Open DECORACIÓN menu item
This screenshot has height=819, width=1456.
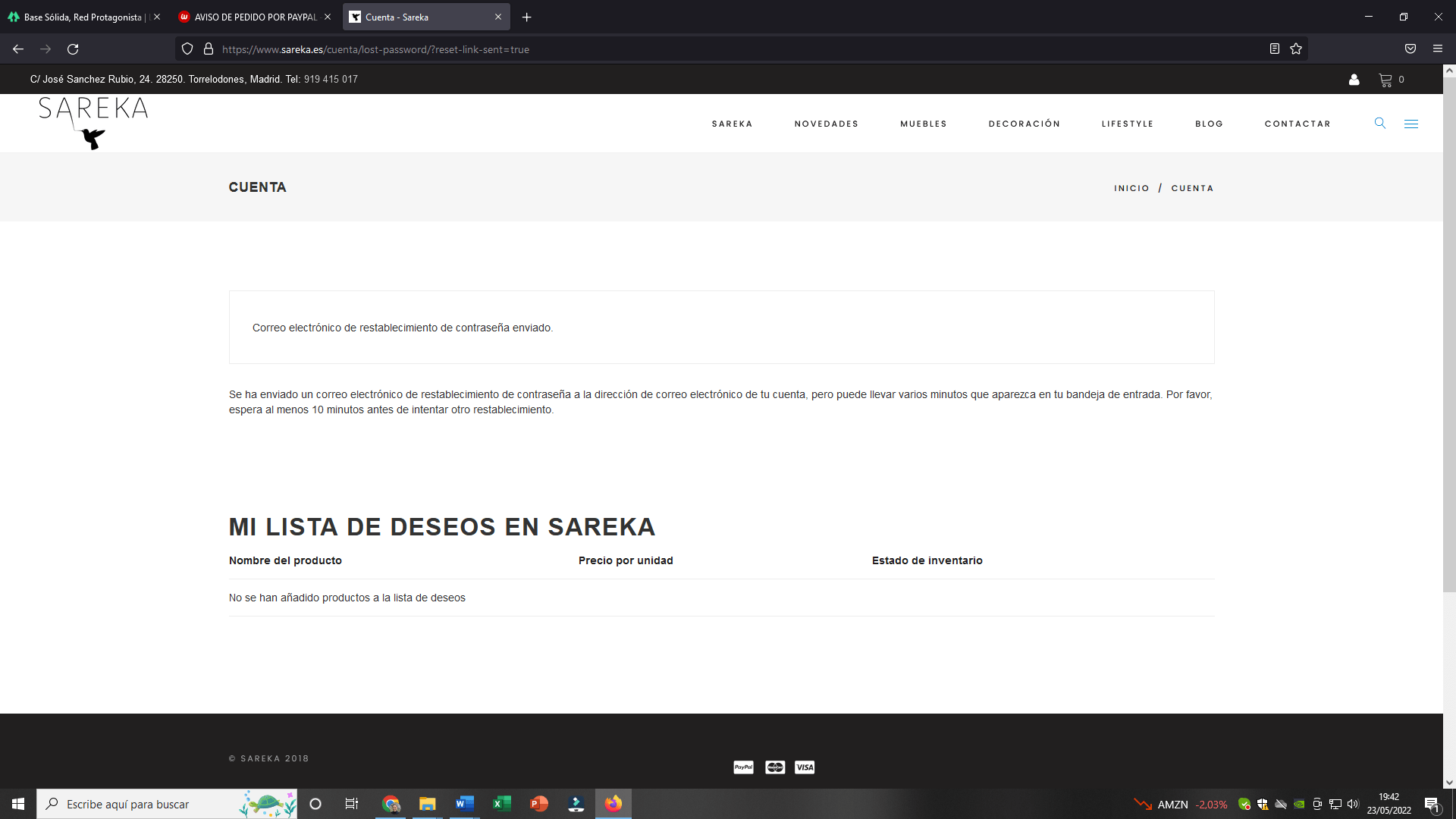click(x=1025, y=124)
